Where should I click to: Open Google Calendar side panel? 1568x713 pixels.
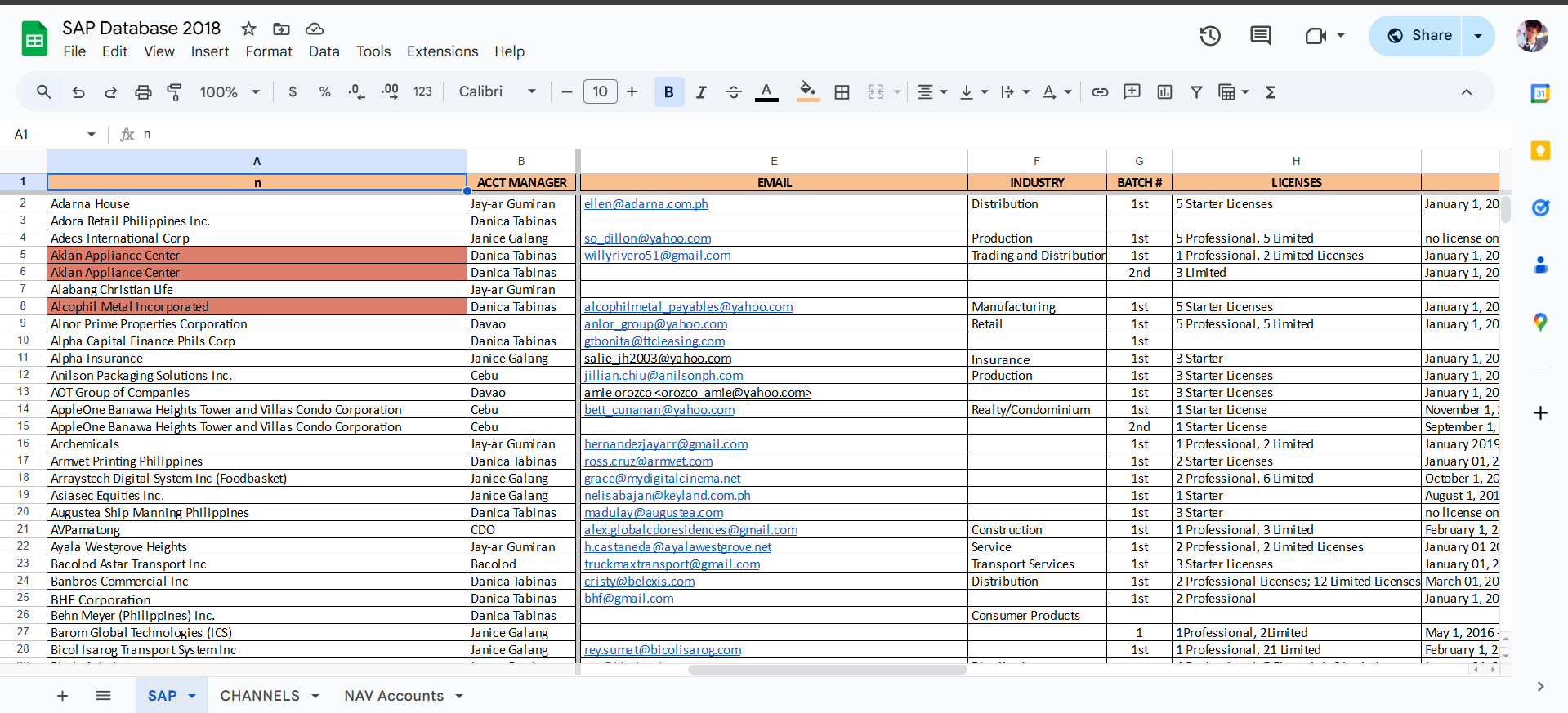1540,93
